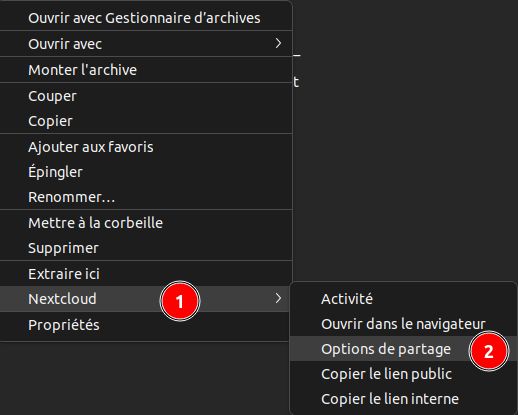The width and height of the screenshot is (518, 415).
Task: Open Propriétés entry
Action: point(145,325)
